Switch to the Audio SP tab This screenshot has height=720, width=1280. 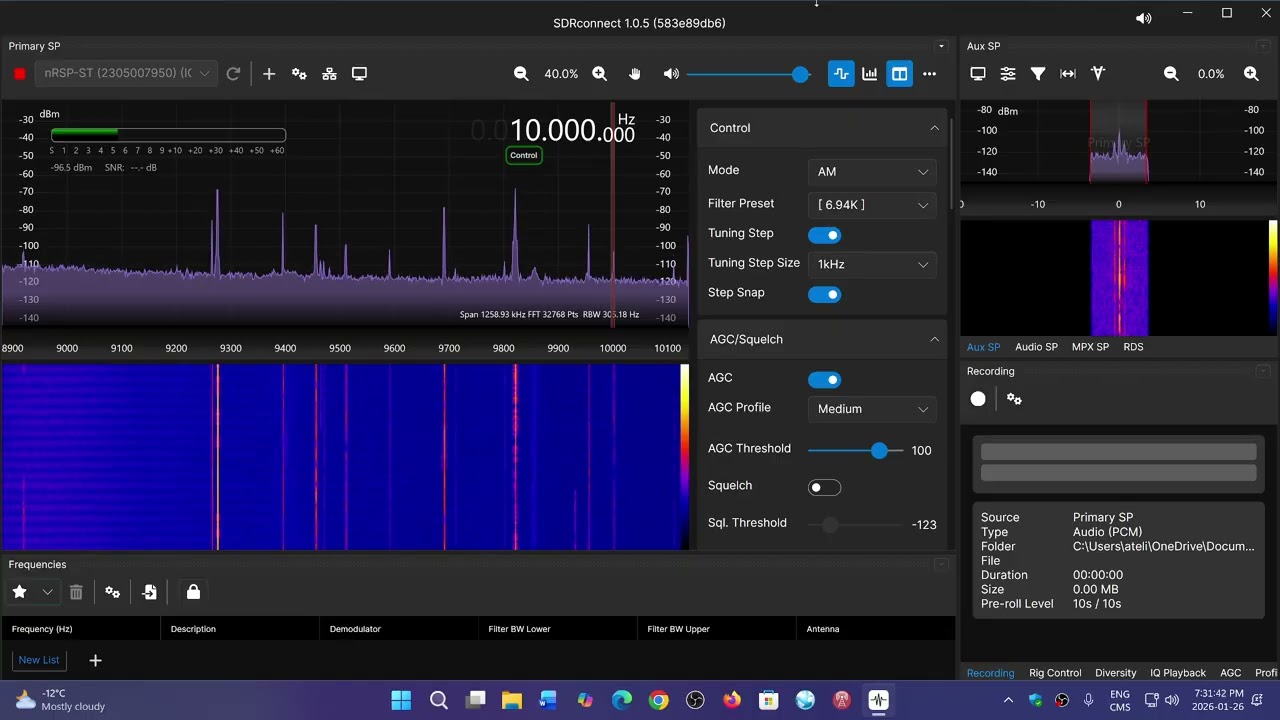(x=1036, y=347)
